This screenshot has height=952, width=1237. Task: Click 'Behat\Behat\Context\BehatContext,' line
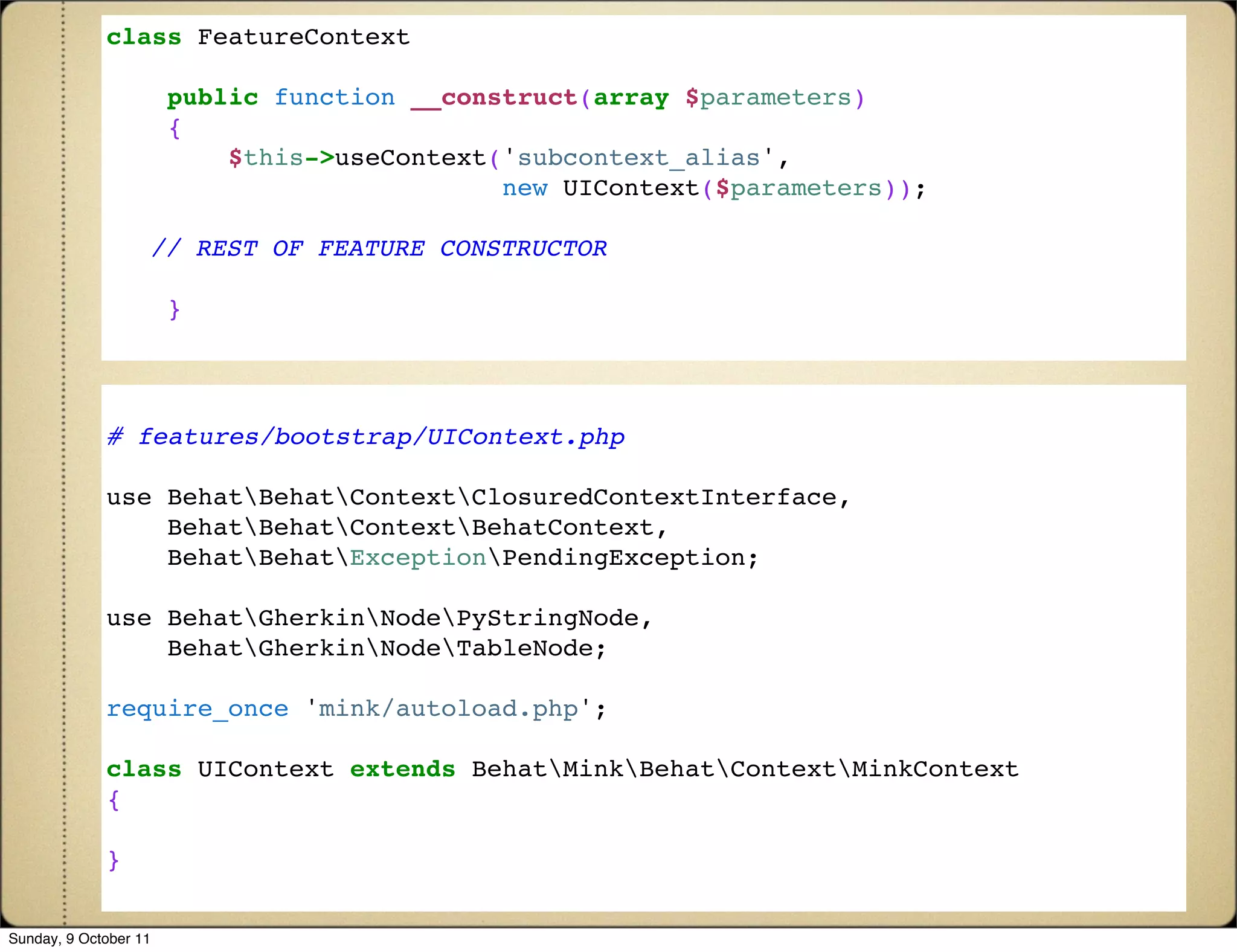coord(417,528)
